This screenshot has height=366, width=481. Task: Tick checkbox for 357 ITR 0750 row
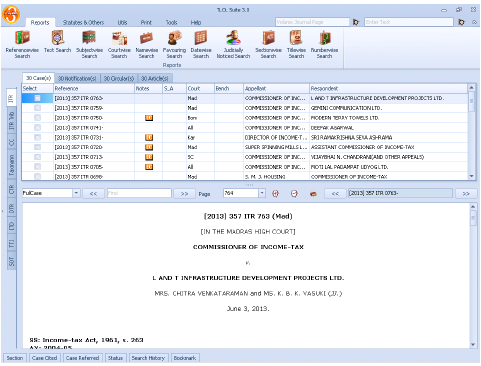(37, 118)
